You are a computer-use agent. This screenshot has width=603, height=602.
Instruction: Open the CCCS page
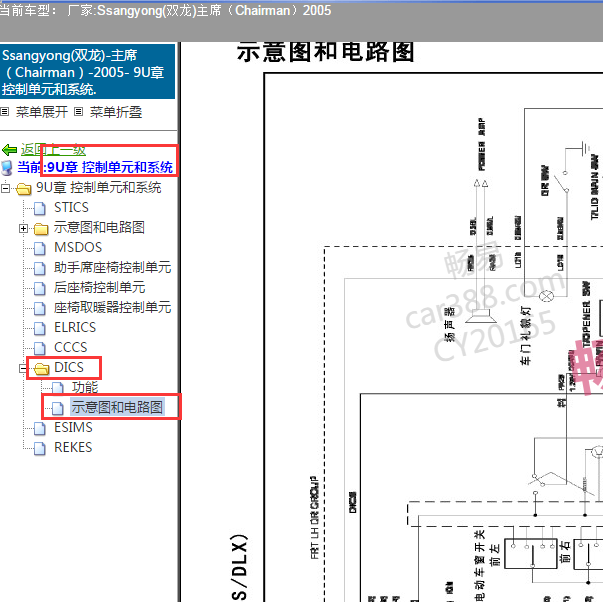pos(71,347)
